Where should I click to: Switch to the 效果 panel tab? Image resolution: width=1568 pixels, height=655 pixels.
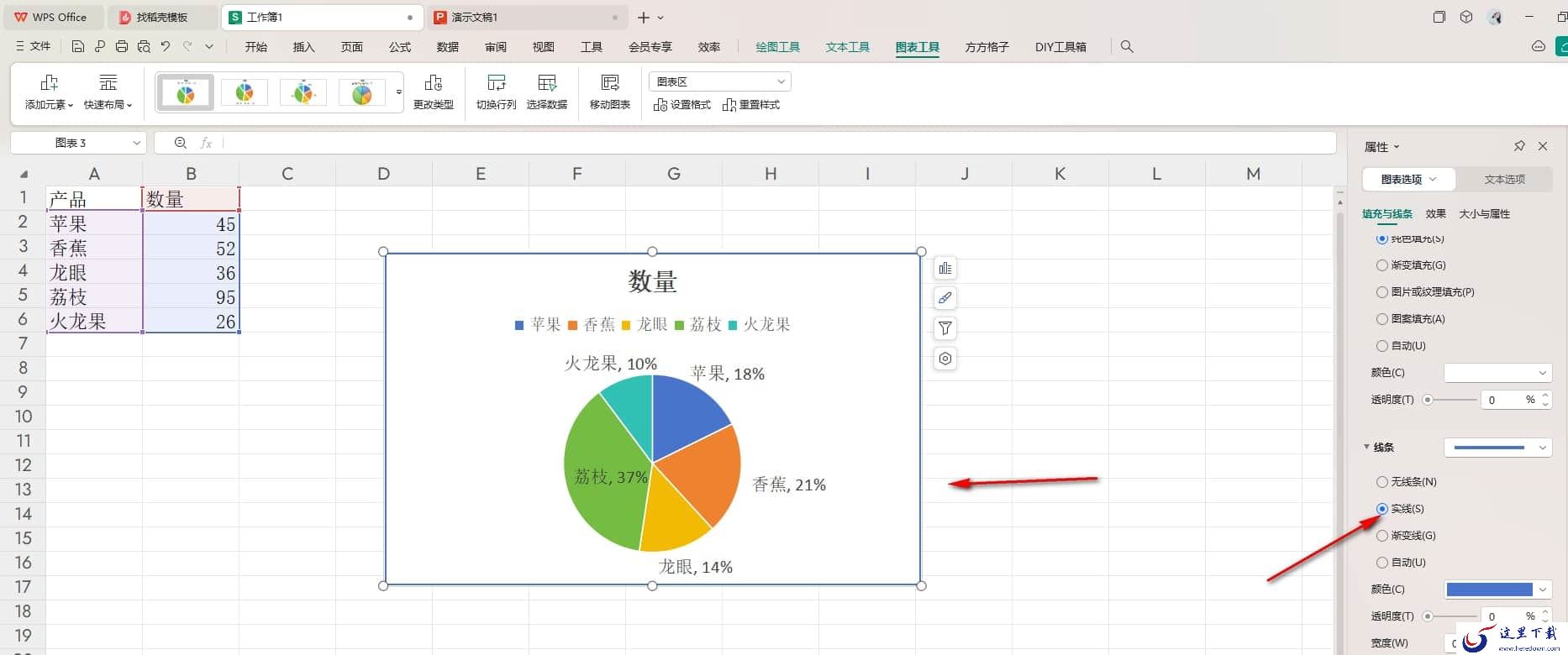(1435, 214)
